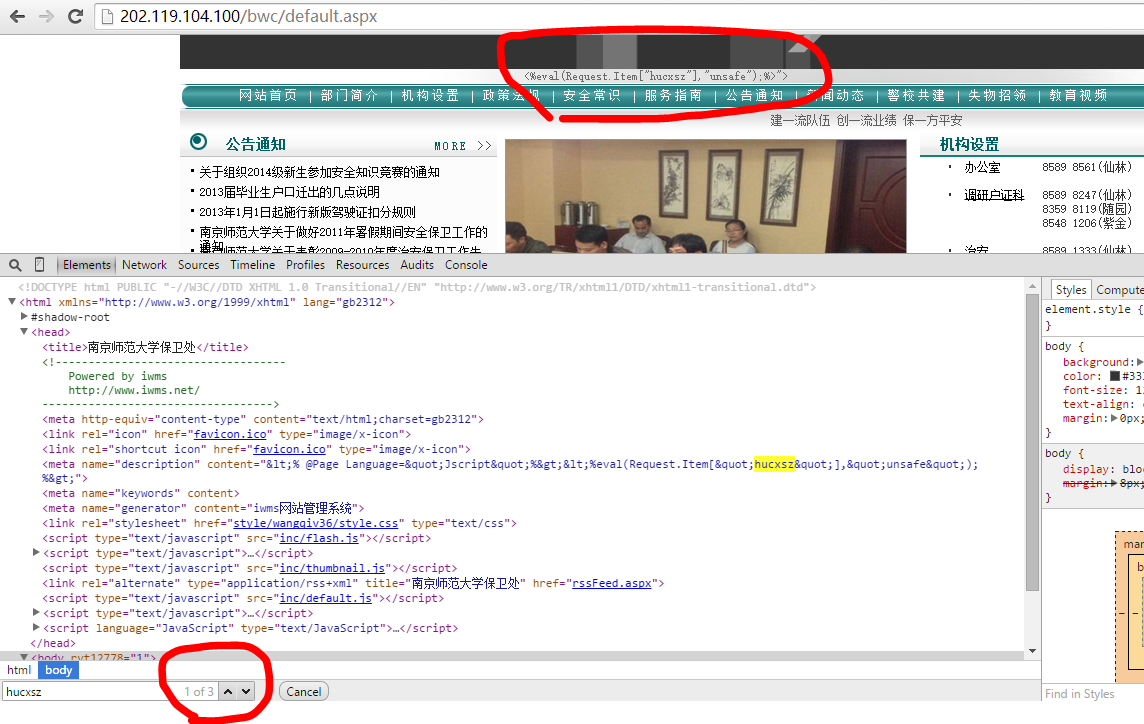Open 安全常识 nav menu item

pyautogui.click(x=592, y=96)
